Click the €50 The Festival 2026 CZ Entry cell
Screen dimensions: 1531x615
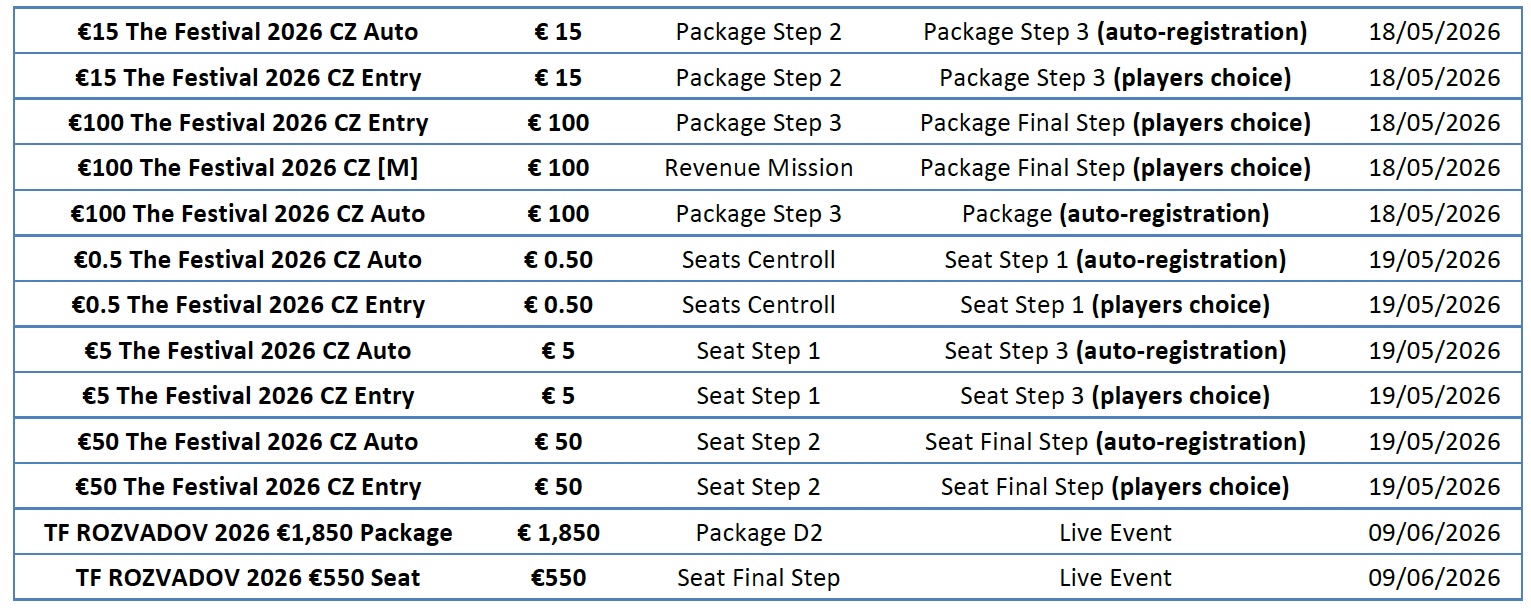(x=248, y=487)
